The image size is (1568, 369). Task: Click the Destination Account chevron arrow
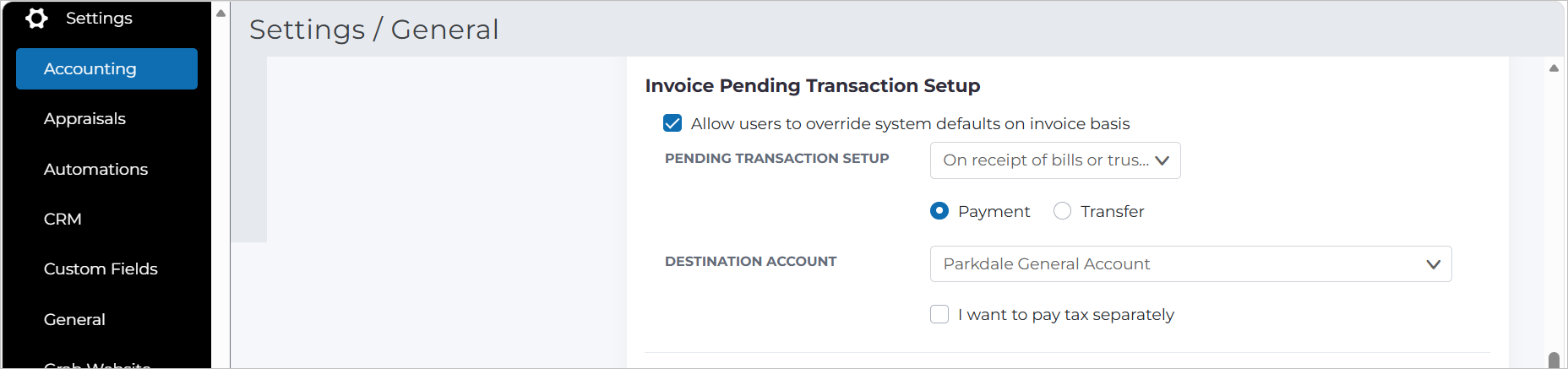1433,264
